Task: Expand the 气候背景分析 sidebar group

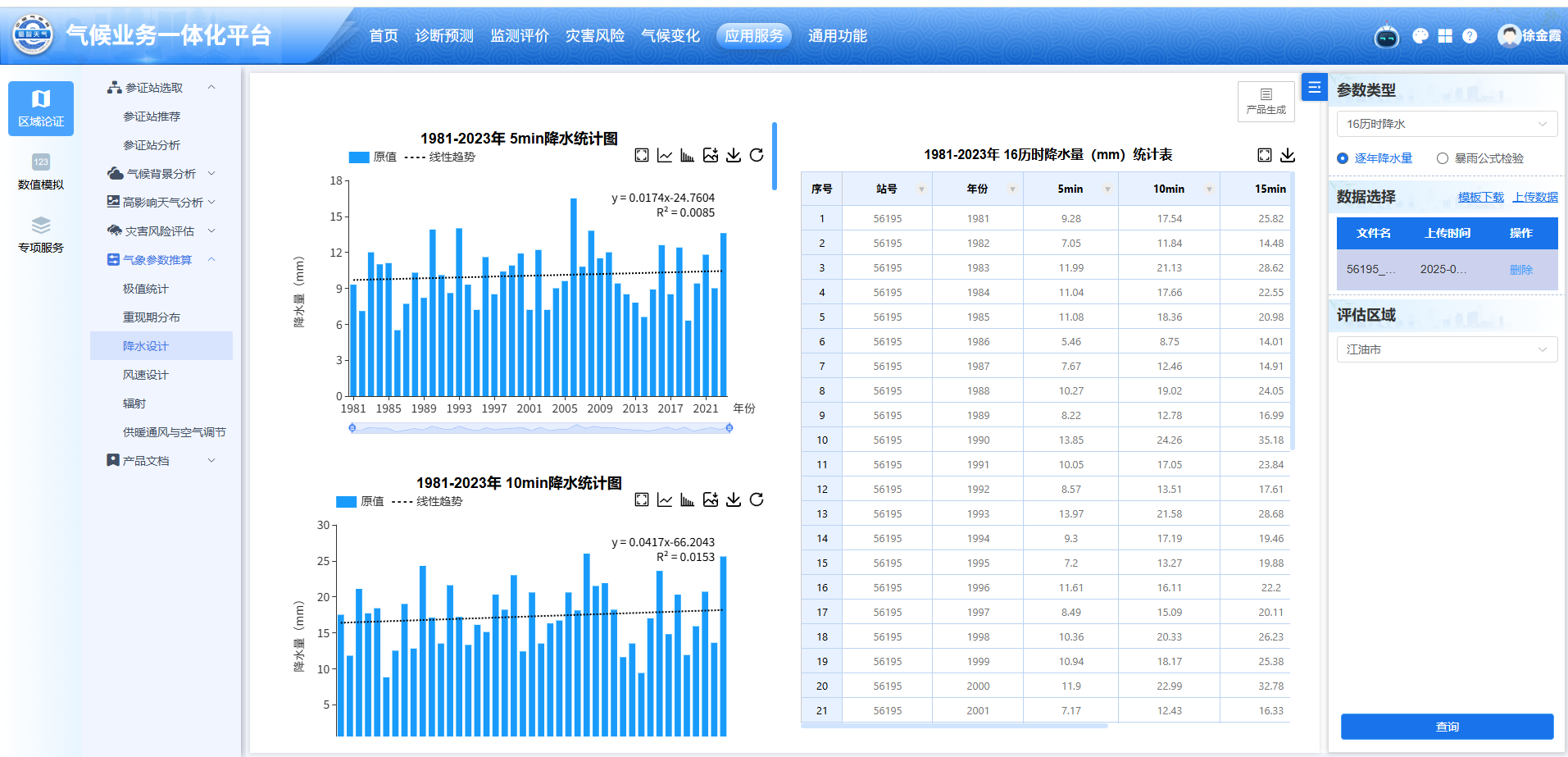Action: coord(161,174)
